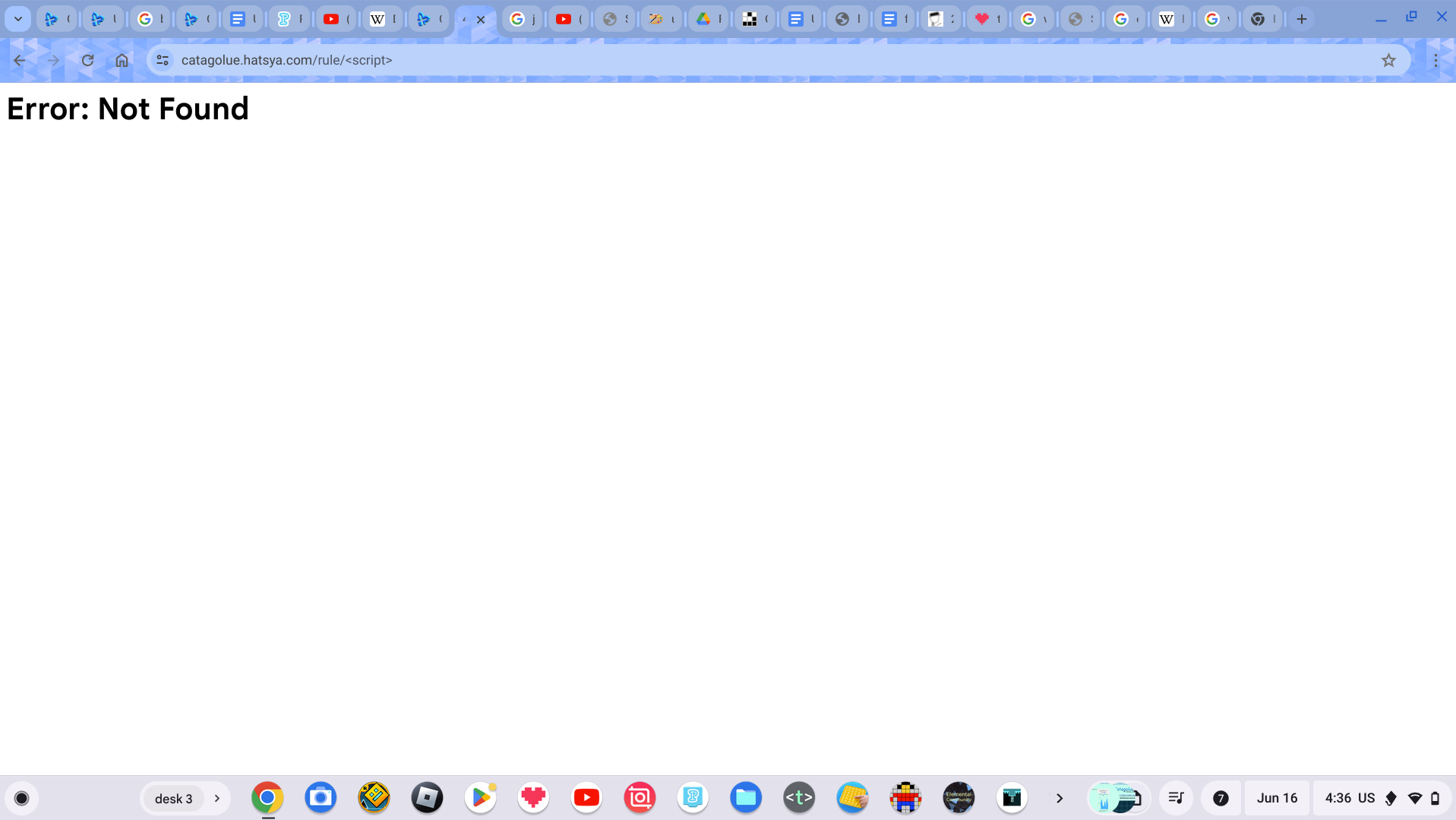
Task: Go to next desk arrow
Action: pos(217,799)
